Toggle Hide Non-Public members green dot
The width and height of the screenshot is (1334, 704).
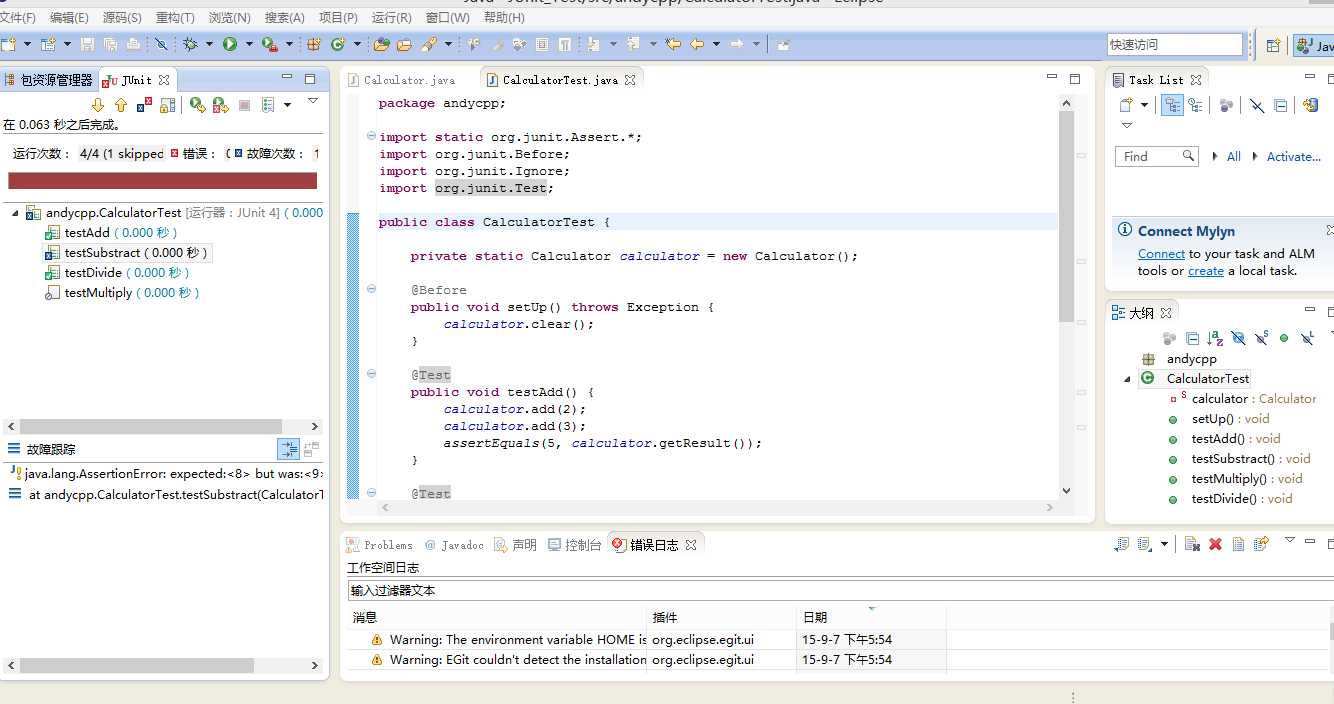tap(1284, 339)
